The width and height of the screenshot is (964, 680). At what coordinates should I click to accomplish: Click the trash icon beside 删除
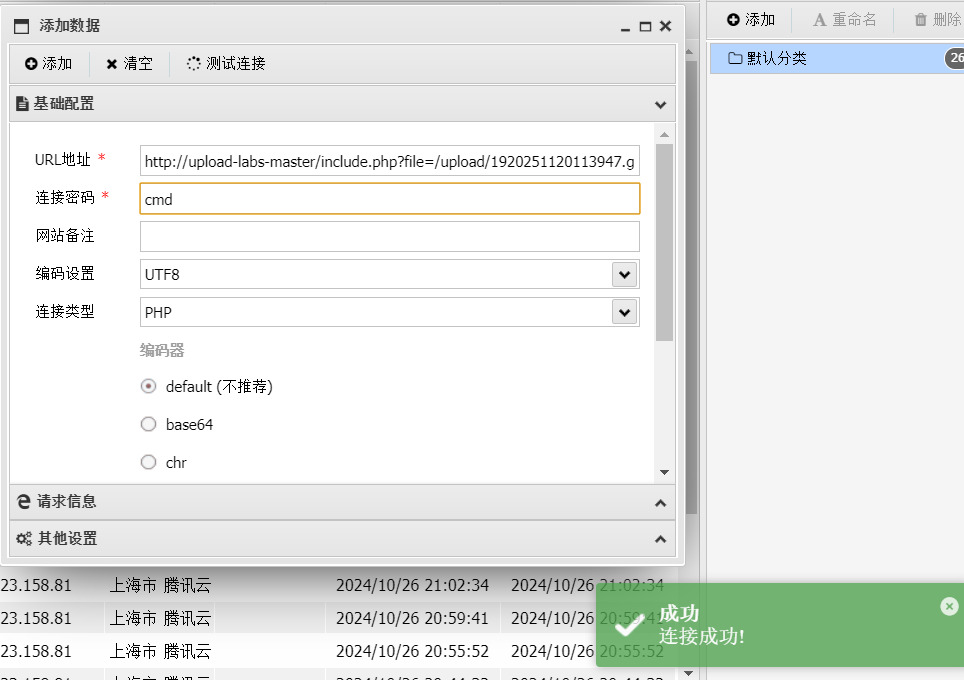point(920,20)
